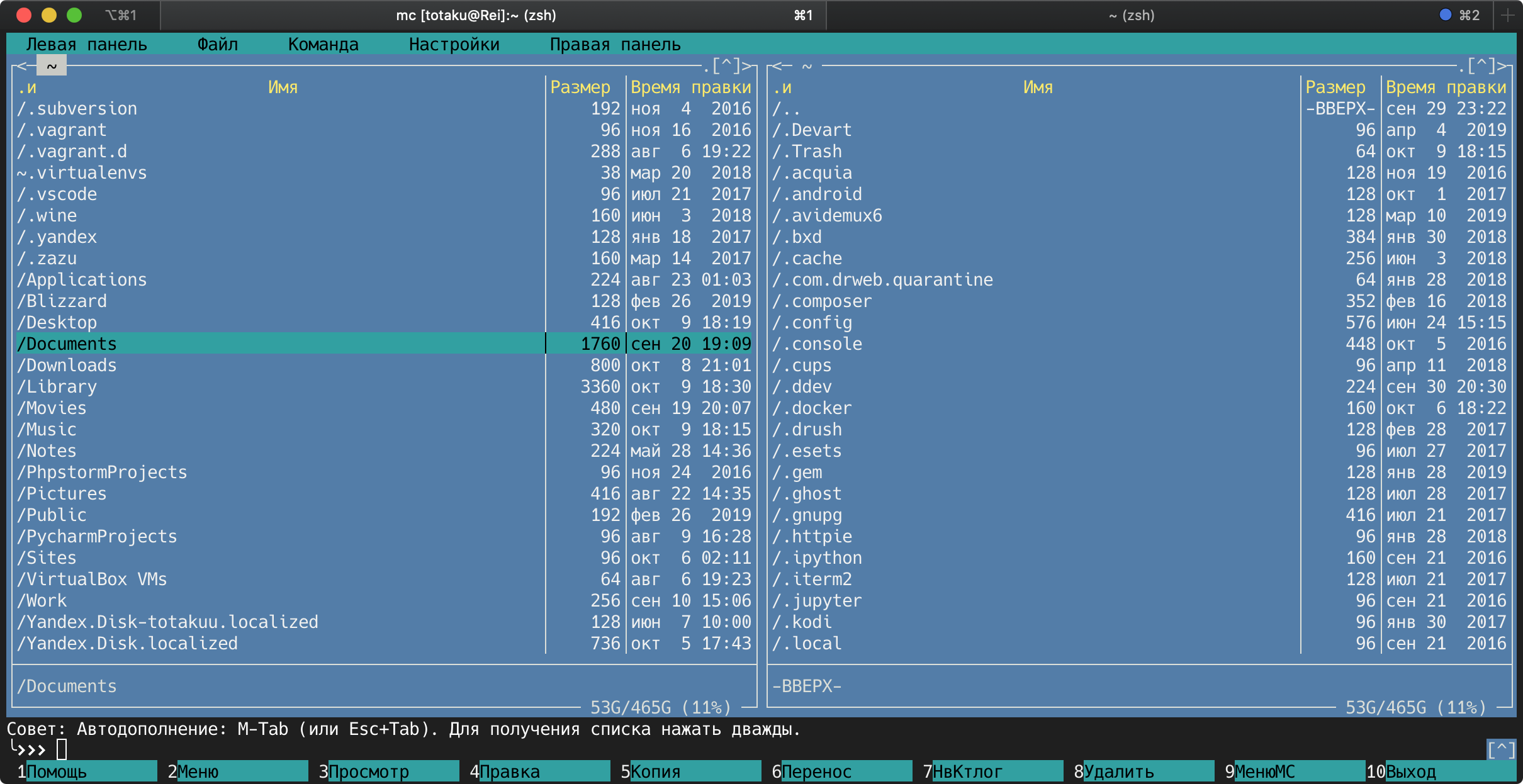Select the mc [totaku@Rei] terminal tab
This screenshot has width=1523, height=784.
click(476, 15)
